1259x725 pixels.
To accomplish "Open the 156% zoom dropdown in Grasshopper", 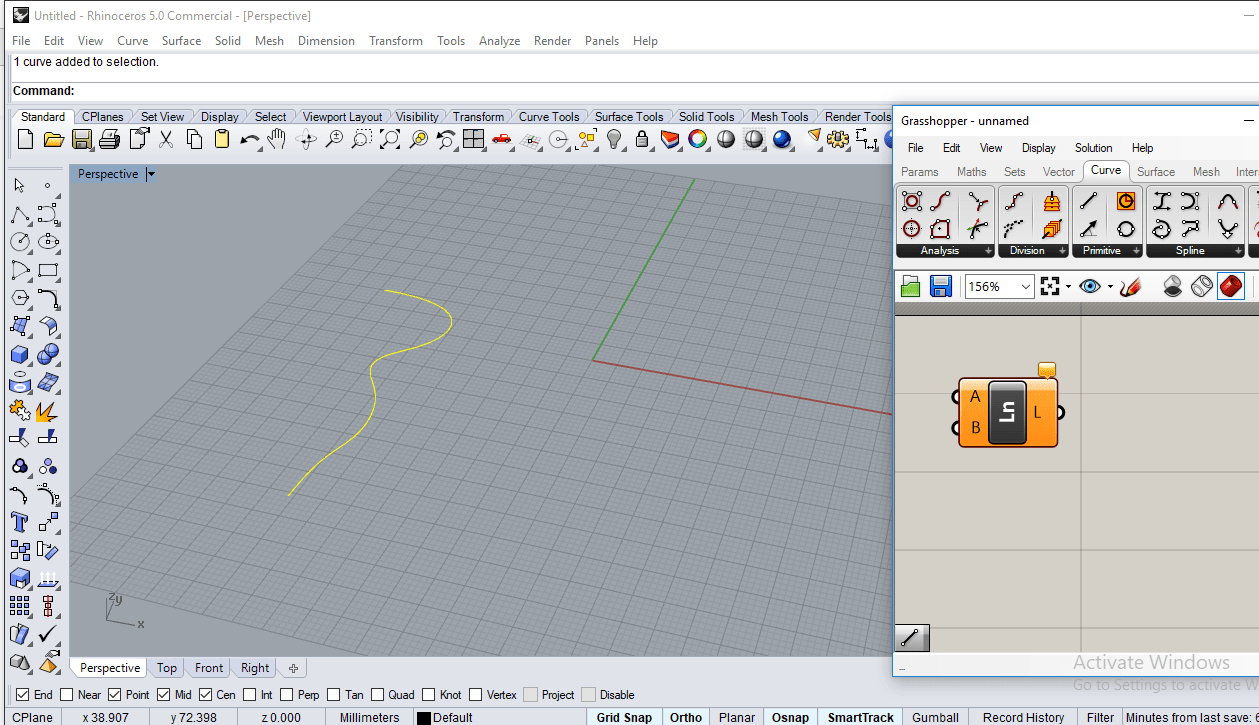I will [x=1025, y=287].
